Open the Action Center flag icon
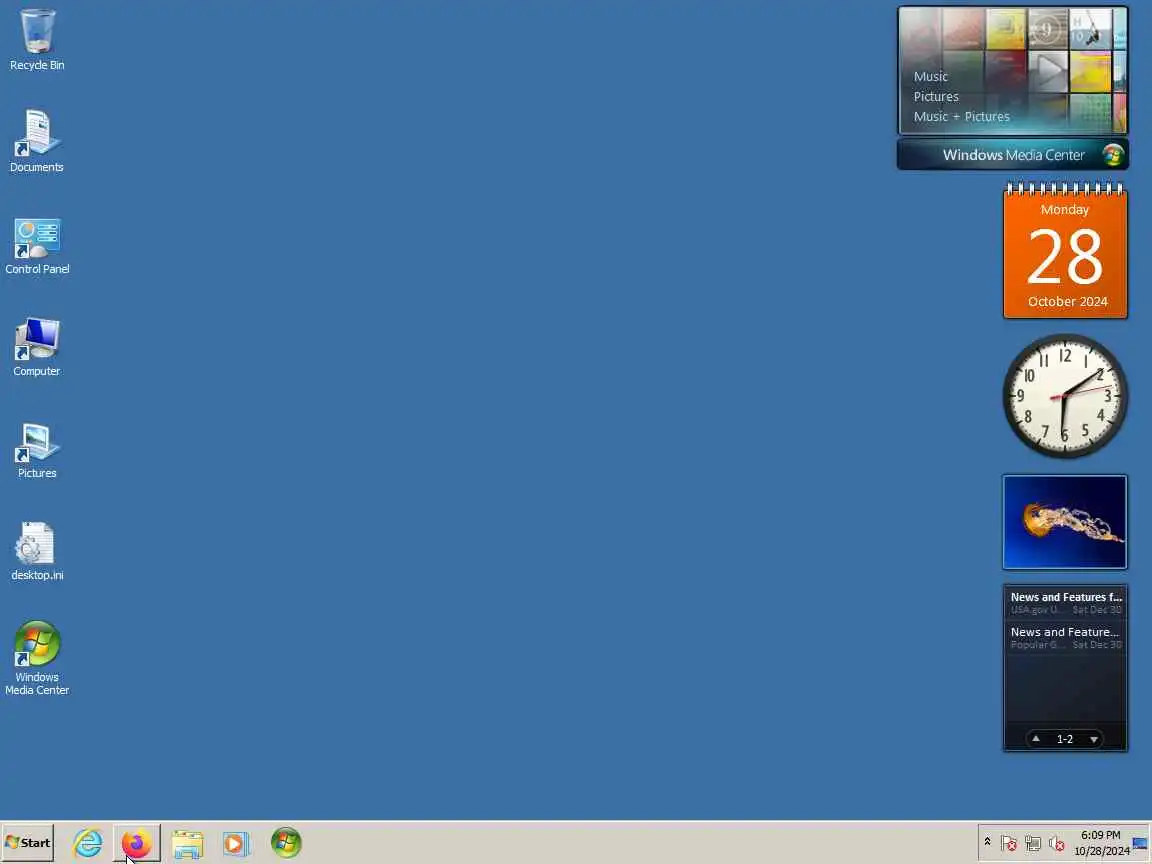1152x864 pixels. point(1009,843)
